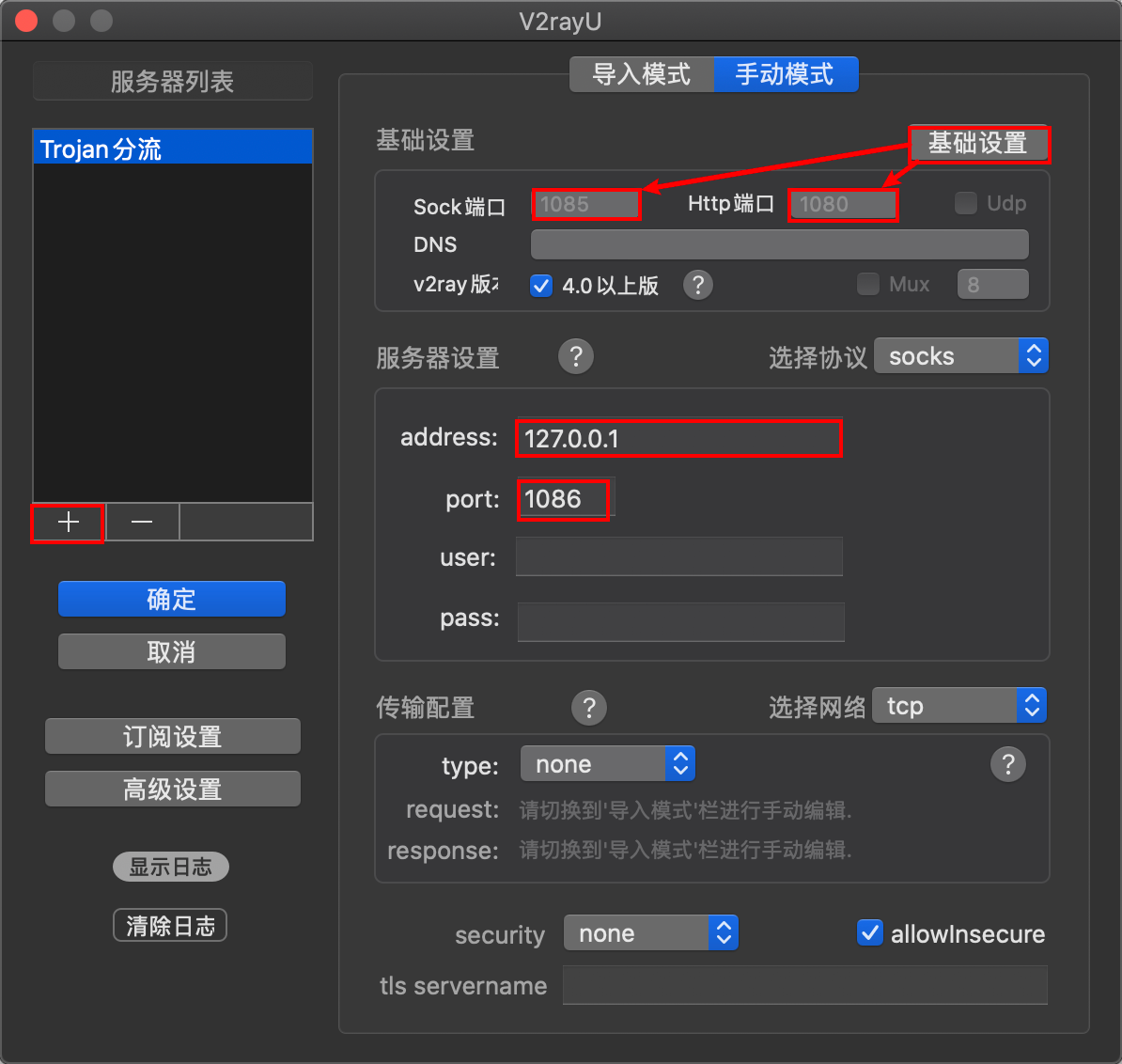Click the Http端口 field showing 1080
The image size is (1122, 1064).
[x=843, y=205]
